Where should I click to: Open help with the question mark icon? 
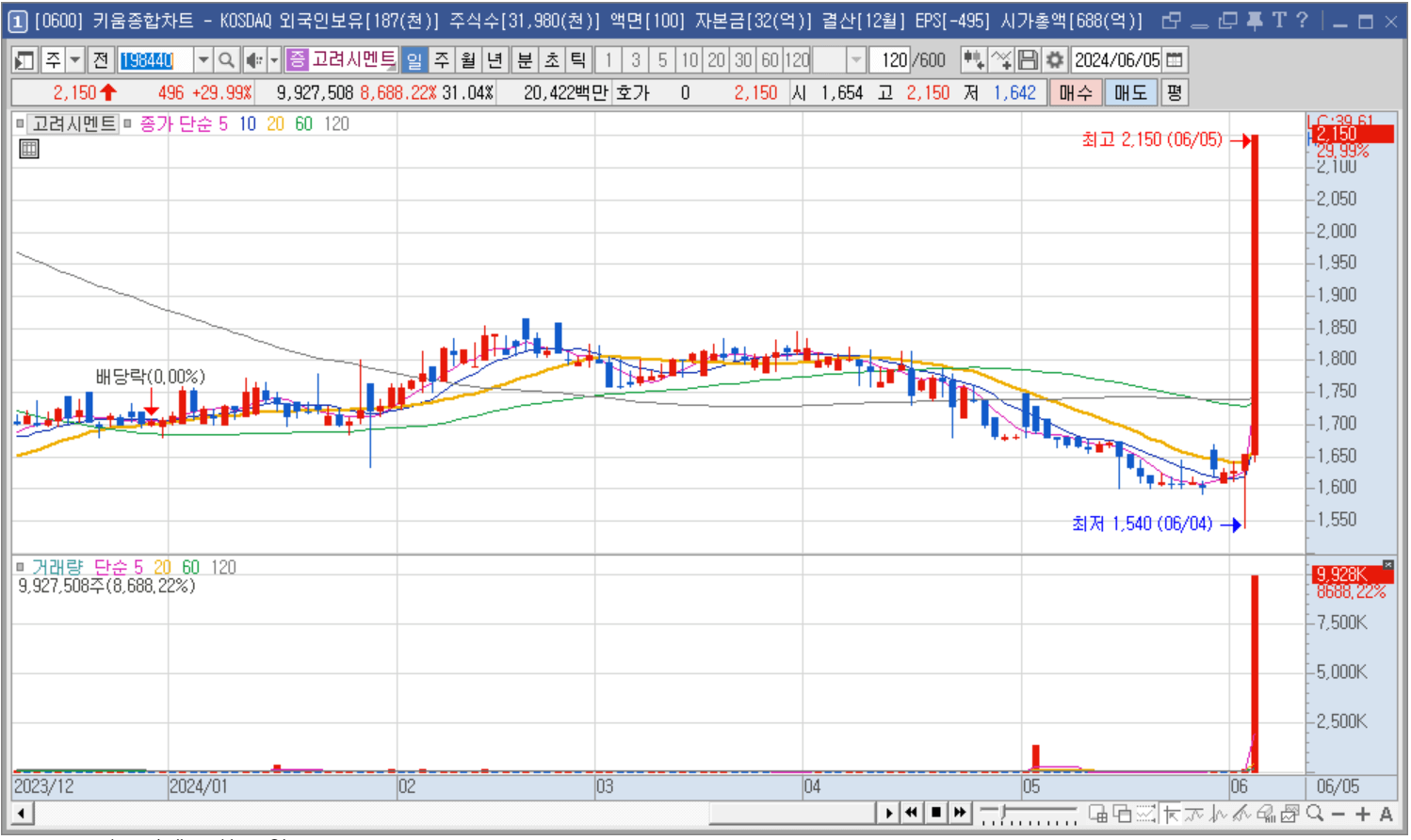(1302, 21)
